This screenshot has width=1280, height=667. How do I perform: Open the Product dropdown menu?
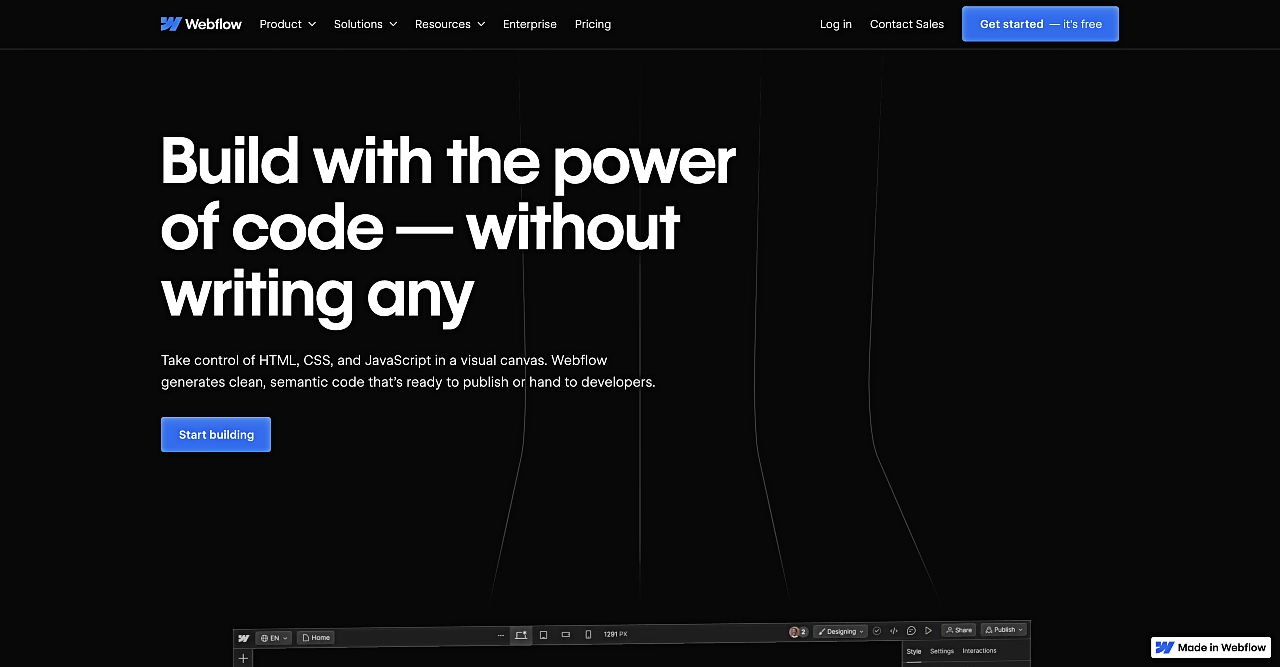point(288,24)
